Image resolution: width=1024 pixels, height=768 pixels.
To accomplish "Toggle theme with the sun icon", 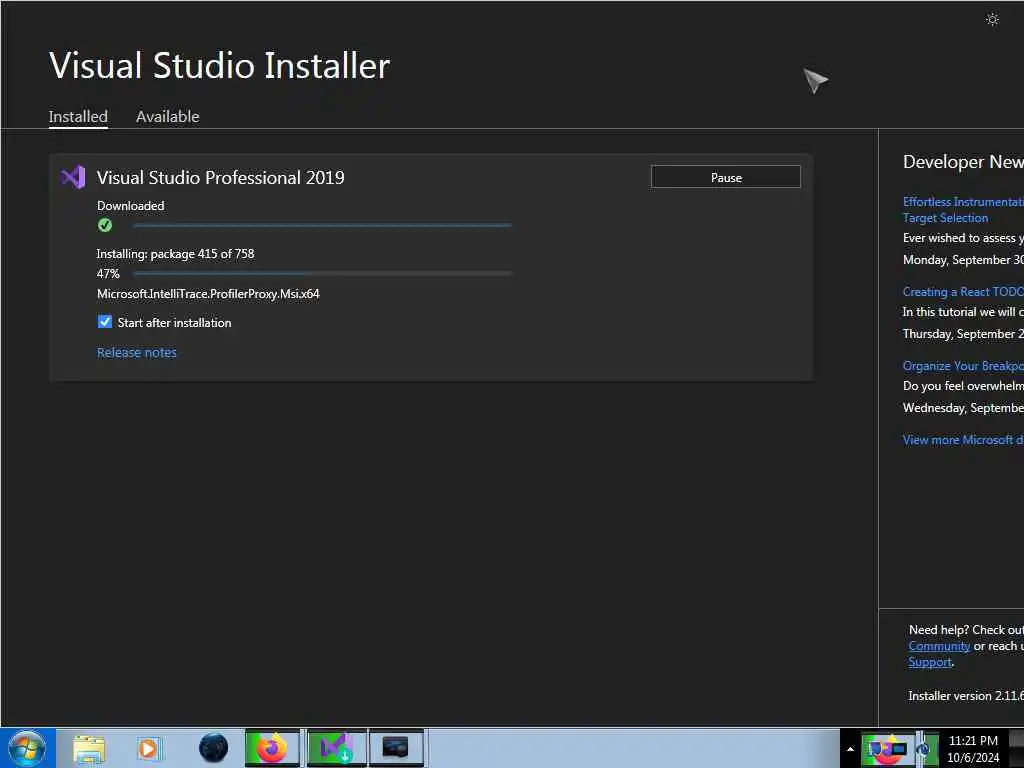I will coord(992,20).
